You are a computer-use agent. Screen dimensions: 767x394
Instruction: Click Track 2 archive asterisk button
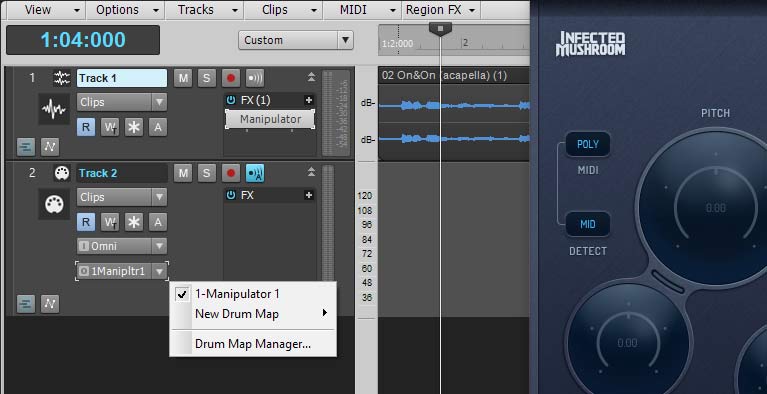click(134, 222)
